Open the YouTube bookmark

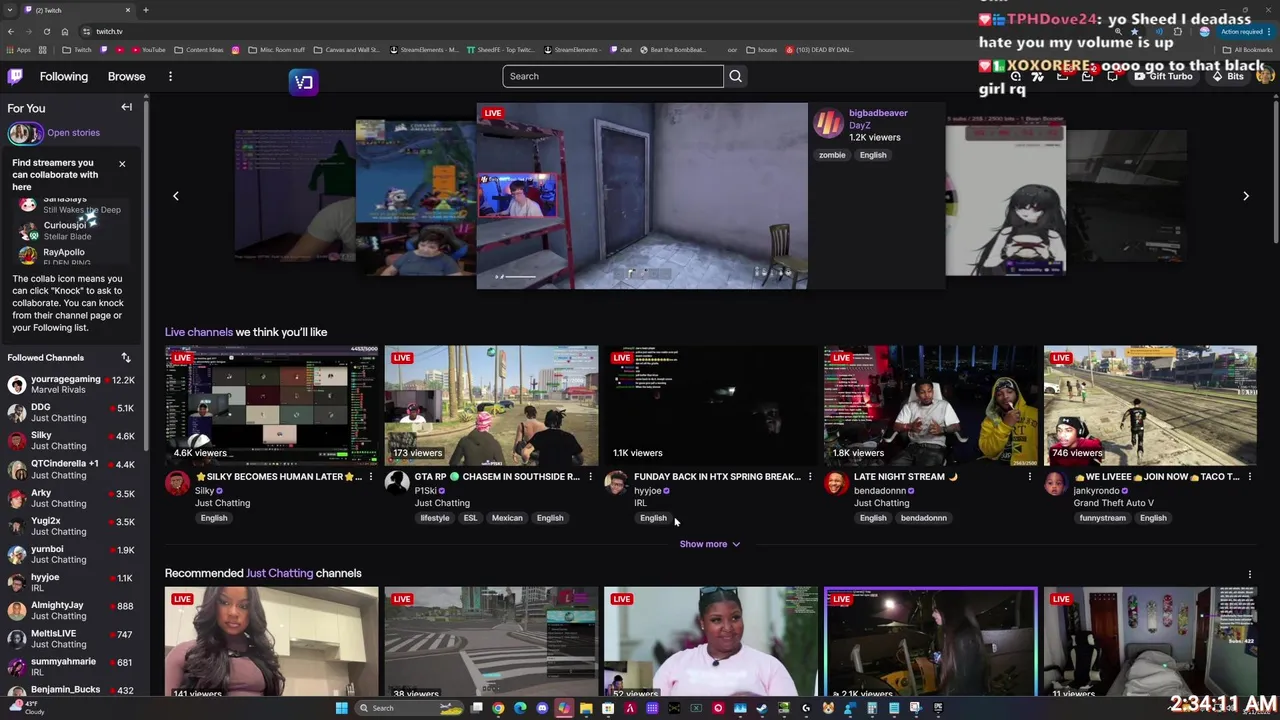click(x=148, y=49)
